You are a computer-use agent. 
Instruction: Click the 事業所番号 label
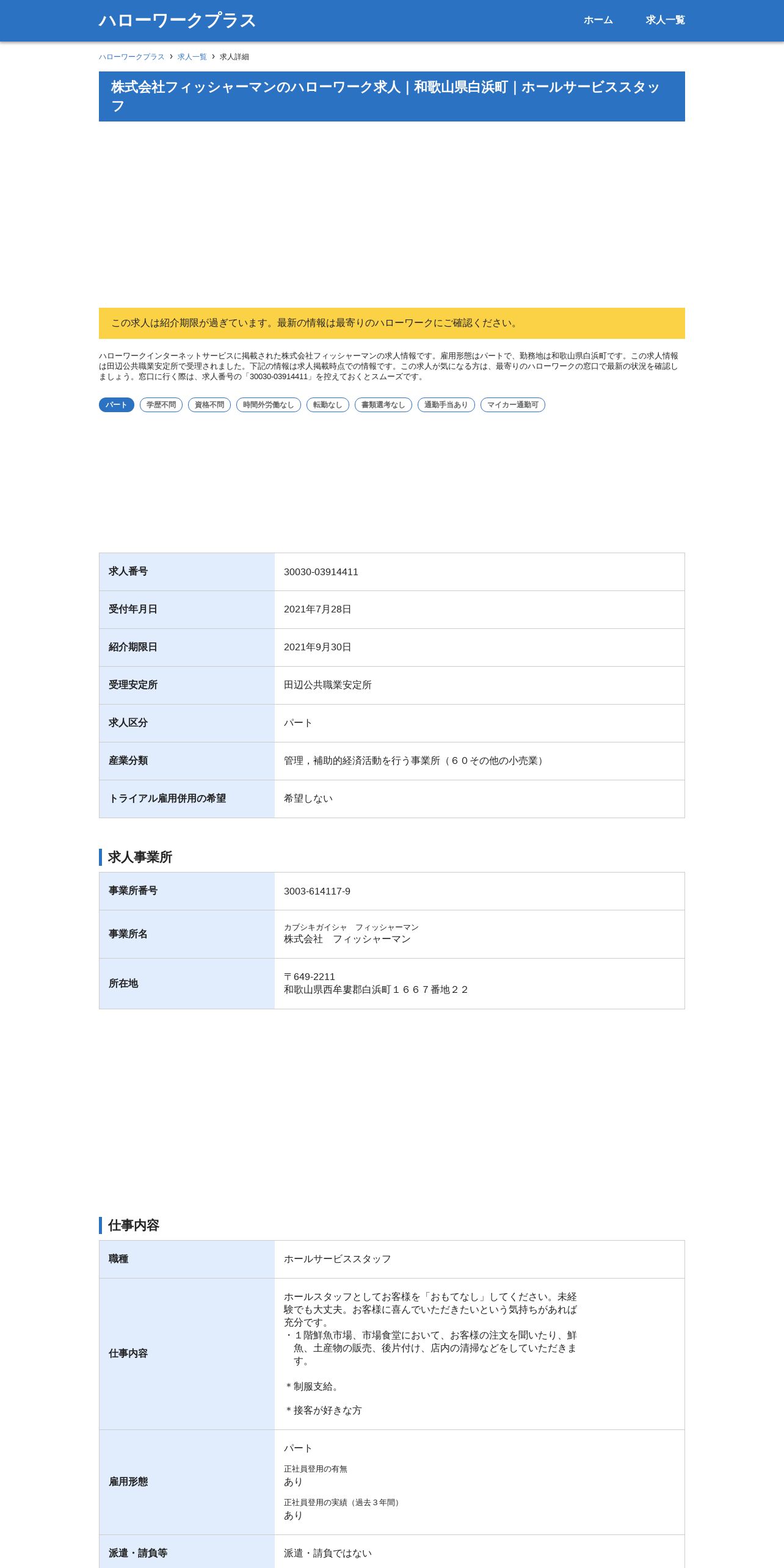(133, 891)
